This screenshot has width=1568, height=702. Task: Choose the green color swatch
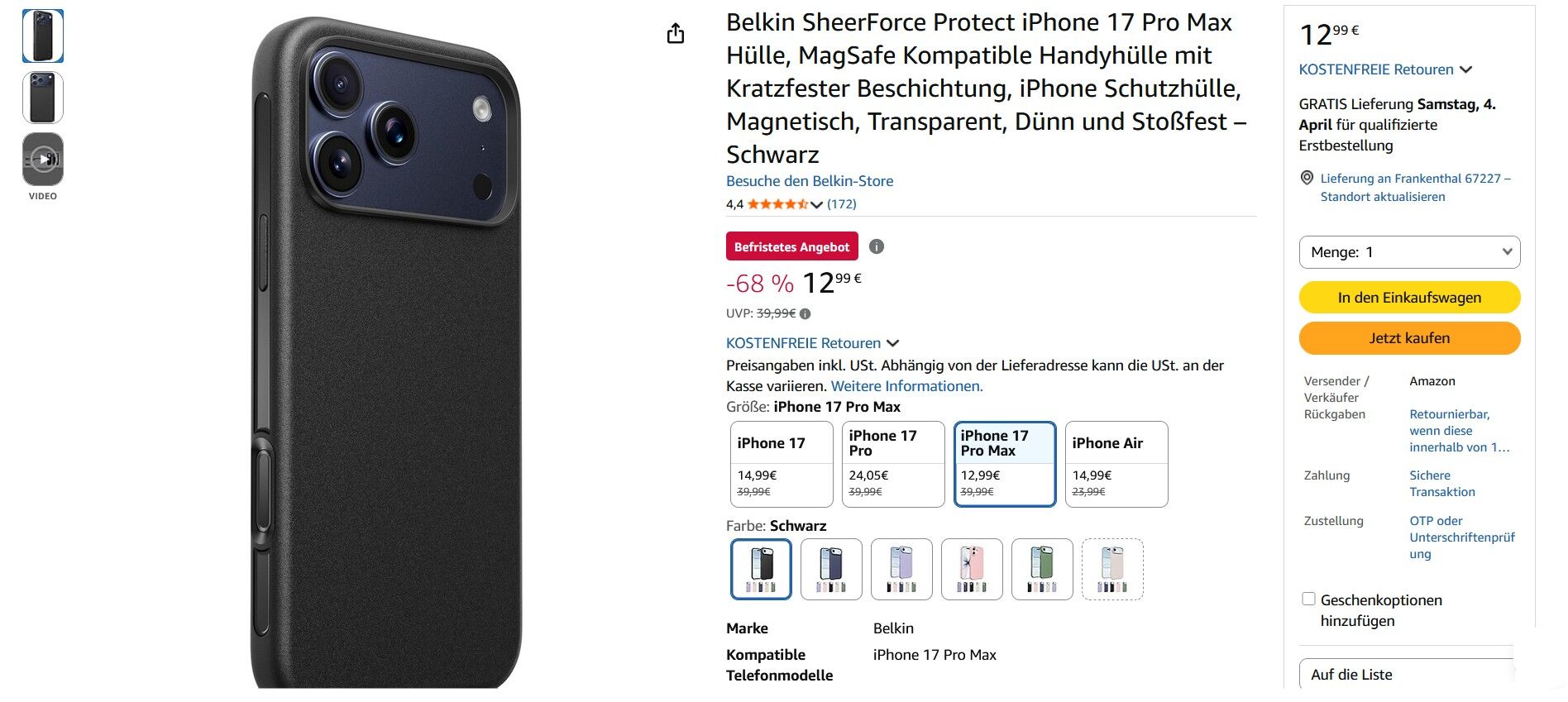[x=1042, y=569]
